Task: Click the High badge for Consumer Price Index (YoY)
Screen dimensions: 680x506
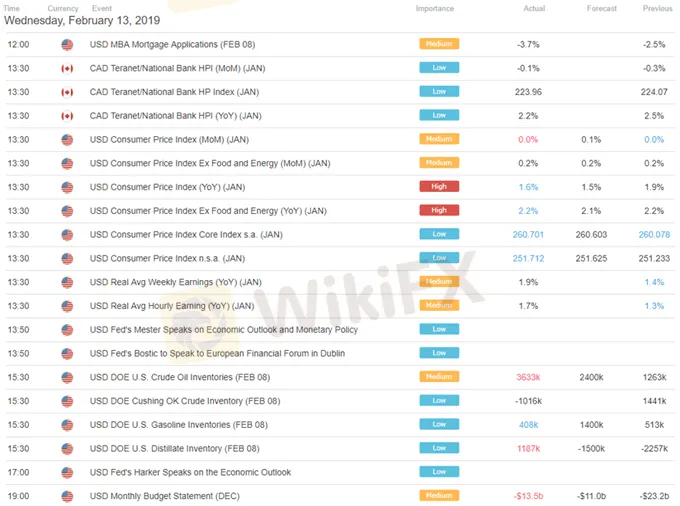Action: coord(439,187)
